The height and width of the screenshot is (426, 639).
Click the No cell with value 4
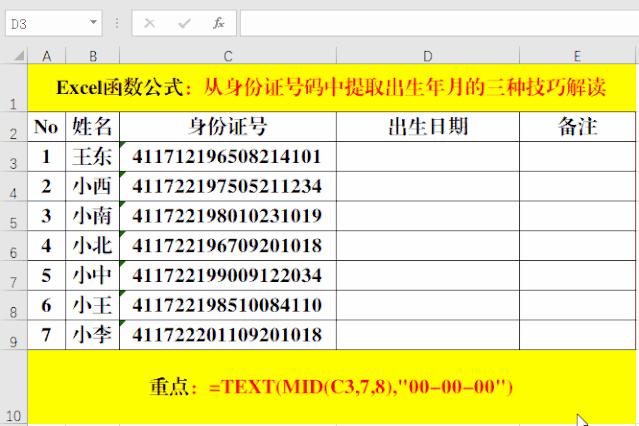coord(46,246)
